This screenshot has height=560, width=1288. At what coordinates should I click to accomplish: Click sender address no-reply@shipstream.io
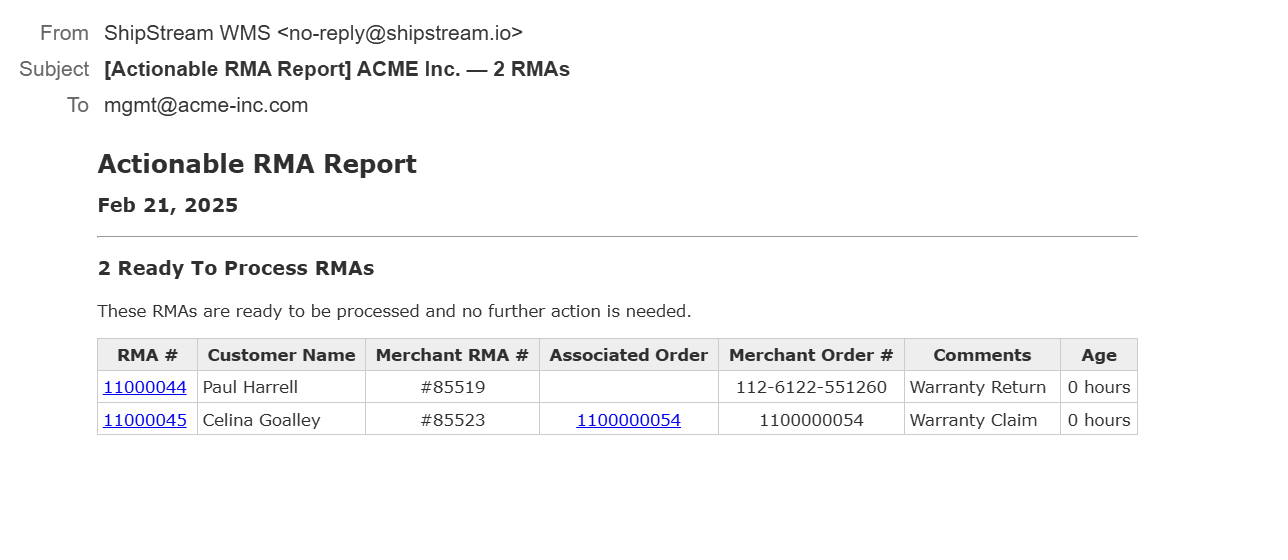pyautogui.click(x=400, y=33)
